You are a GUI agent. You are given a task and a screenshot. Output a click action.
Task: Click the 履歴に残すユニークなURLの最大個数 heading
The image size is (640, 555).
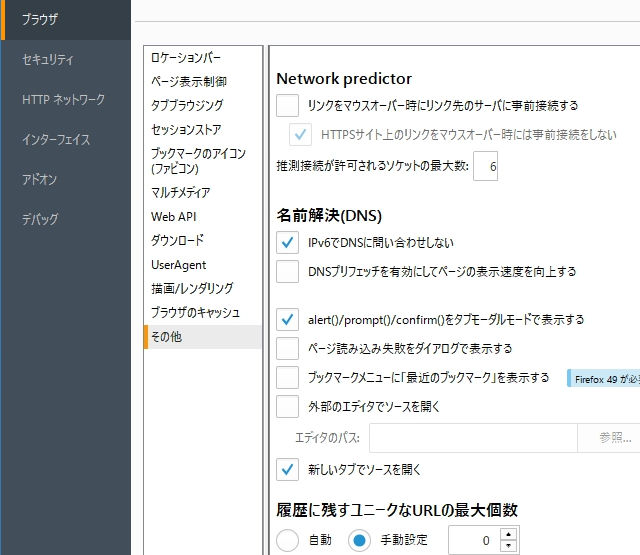[x=397, y=510]
